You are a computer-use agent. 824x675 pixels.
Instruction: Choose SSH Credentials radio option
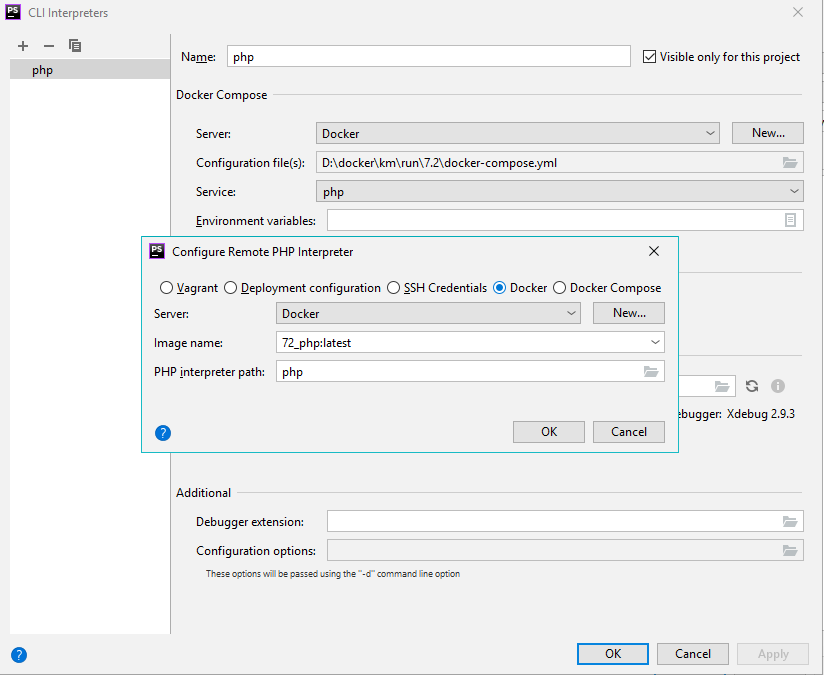tap(394, 288)
